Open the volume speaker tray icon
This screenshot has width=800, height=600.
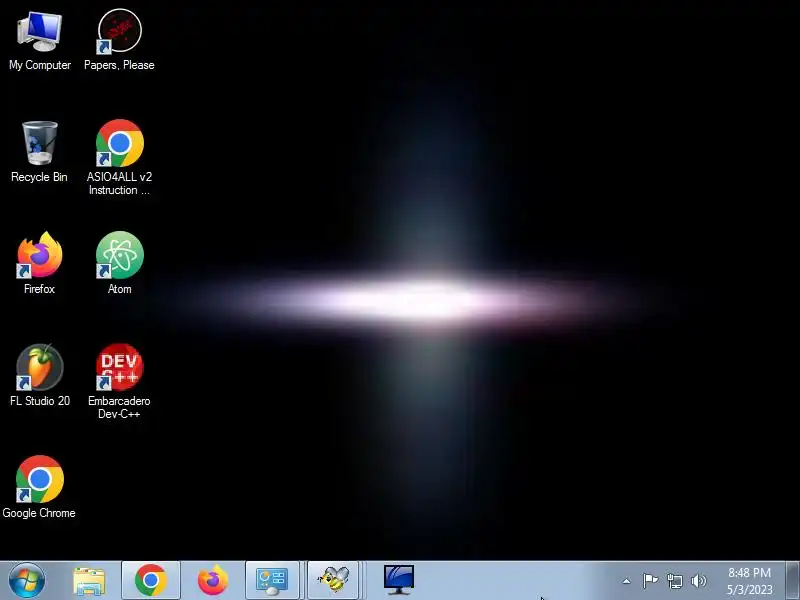pyautogui.click(x=699, y=581)
